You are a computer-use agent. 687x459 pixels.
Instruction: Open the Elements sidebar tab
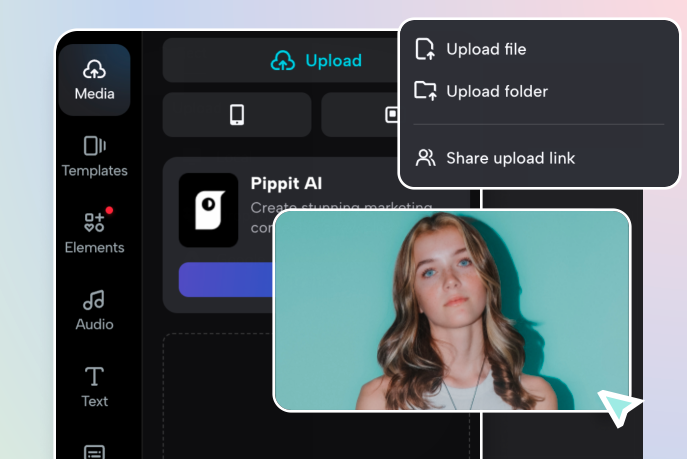coord(94,231)
